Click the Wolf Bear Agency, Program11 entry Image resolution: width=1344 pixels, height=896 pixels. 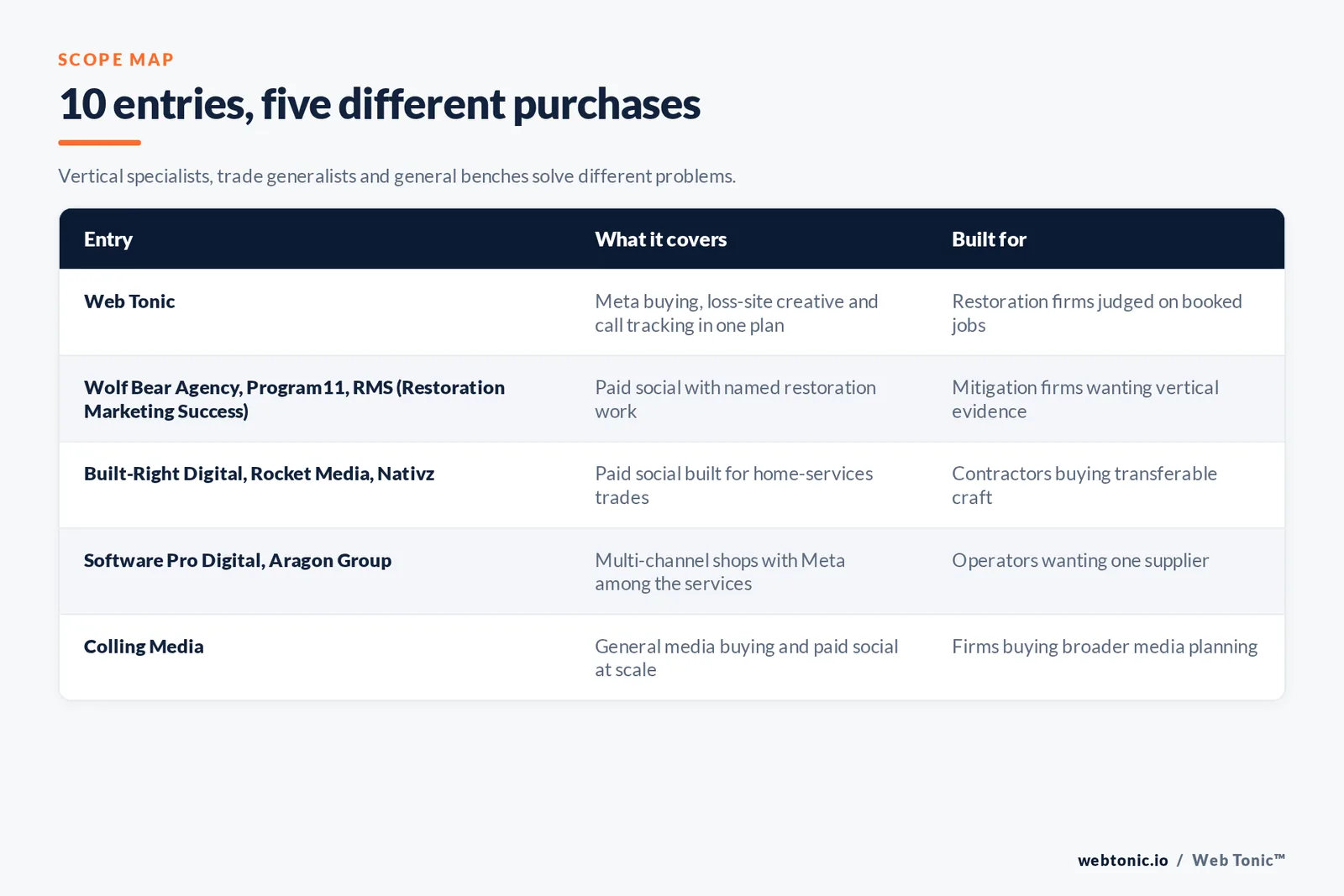[294, 399]
